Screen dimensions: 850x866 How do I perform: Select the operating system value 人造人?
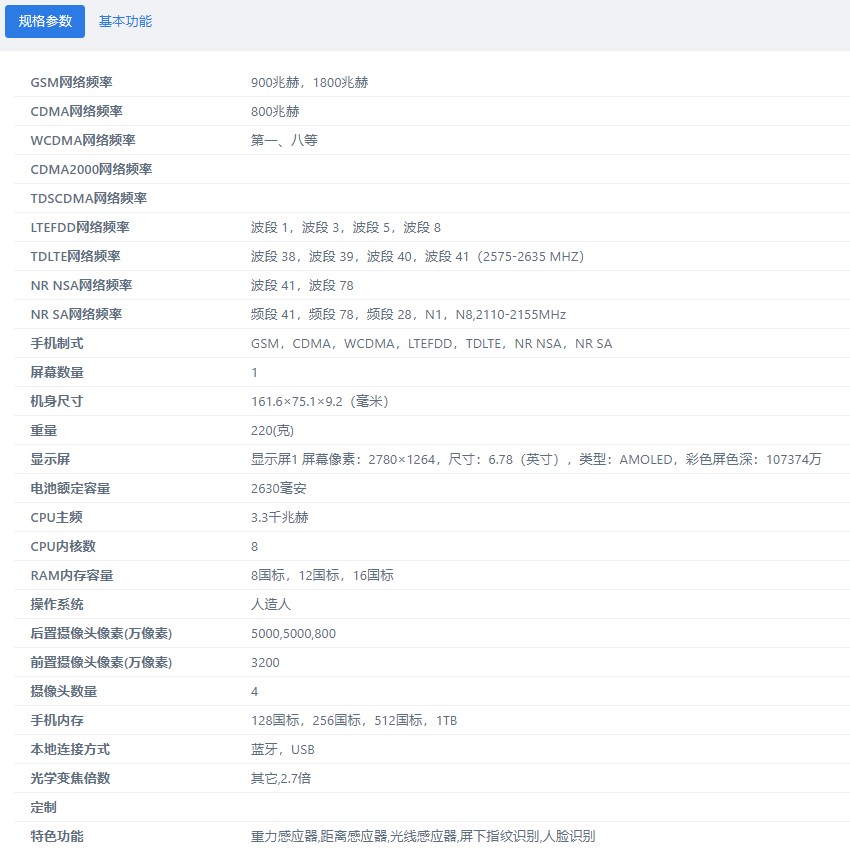tap(271, 604)
